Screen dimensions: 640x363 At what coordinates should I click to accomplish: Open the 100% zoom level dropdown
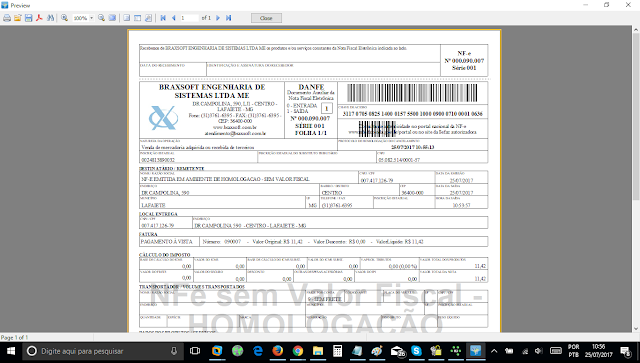point(91,18)
